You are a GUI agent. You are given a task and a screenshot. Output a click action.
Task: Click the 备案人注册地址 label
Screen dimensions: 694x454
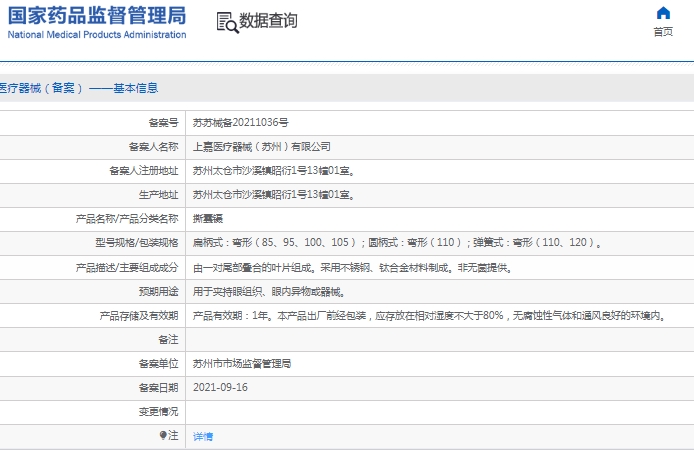point(144,170)
